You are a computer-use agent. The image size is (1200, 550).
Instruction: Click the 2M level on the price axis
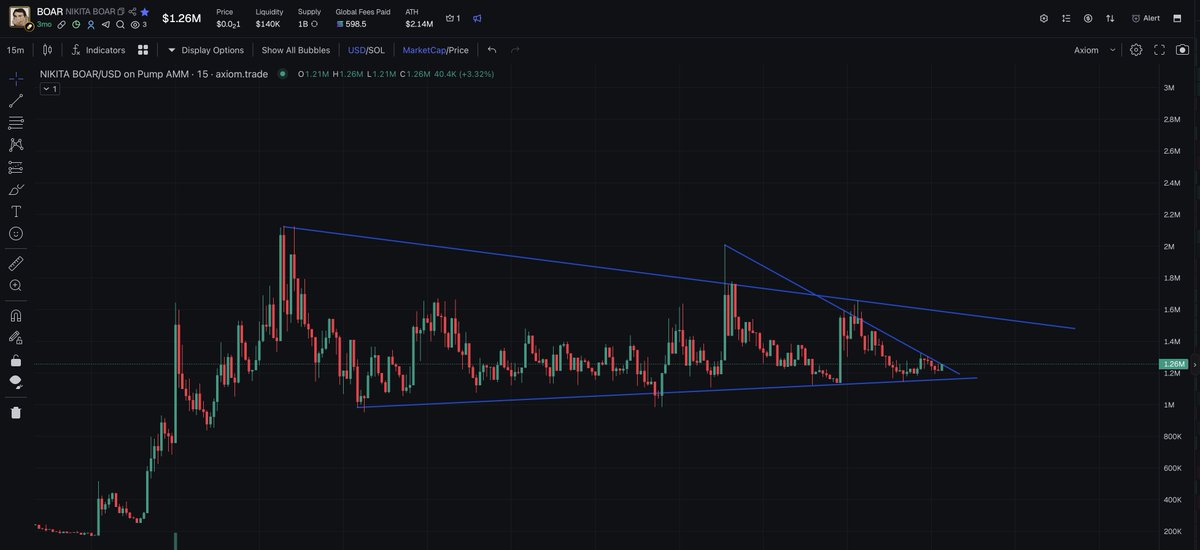tap(1168, 246)
